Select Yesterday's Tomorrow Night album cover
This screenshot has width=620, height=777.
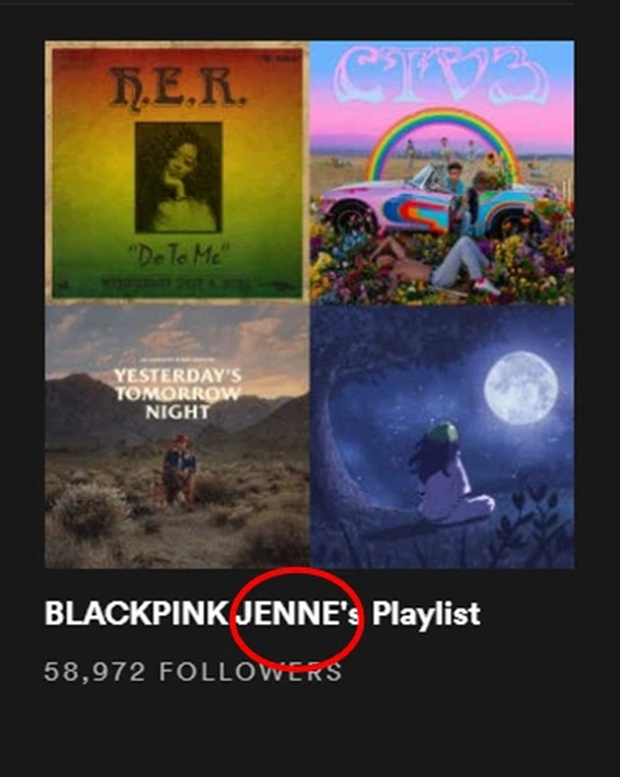(177, 436)
